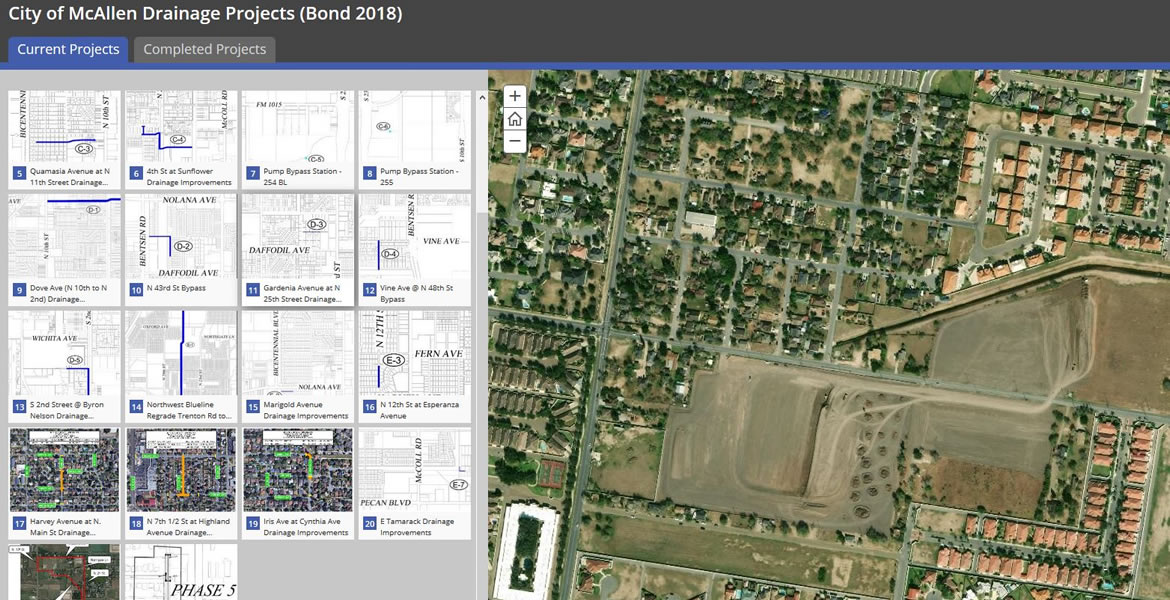The height and width of the screenshot is (600, 1170).
Task: Click project number 8 badge
Action: click(x=369, y=174)
